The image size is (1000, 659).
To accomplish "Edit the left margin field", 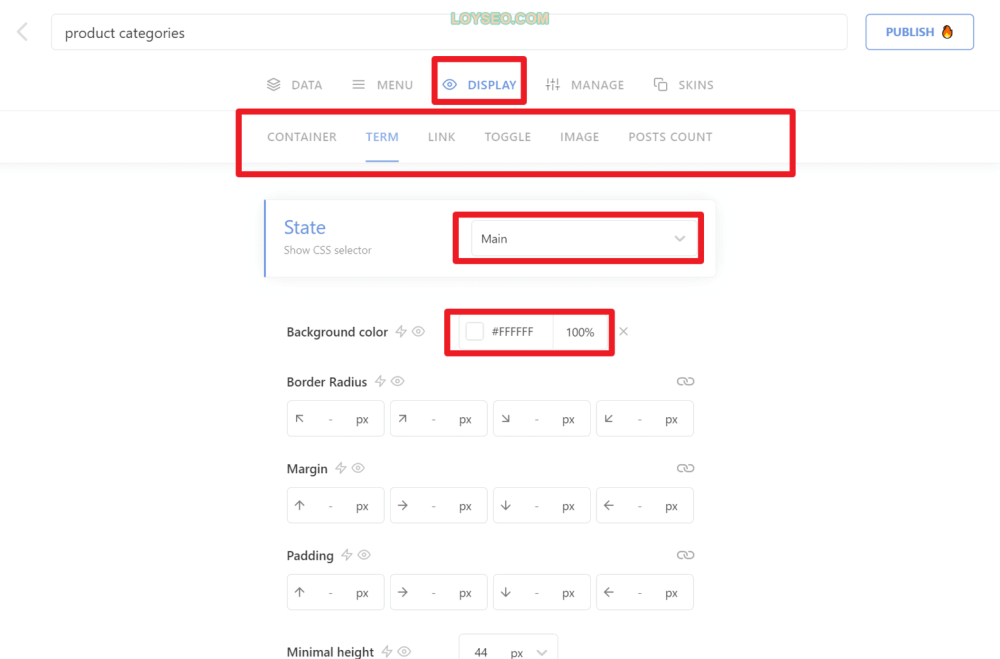I will [x=645, y=505].
